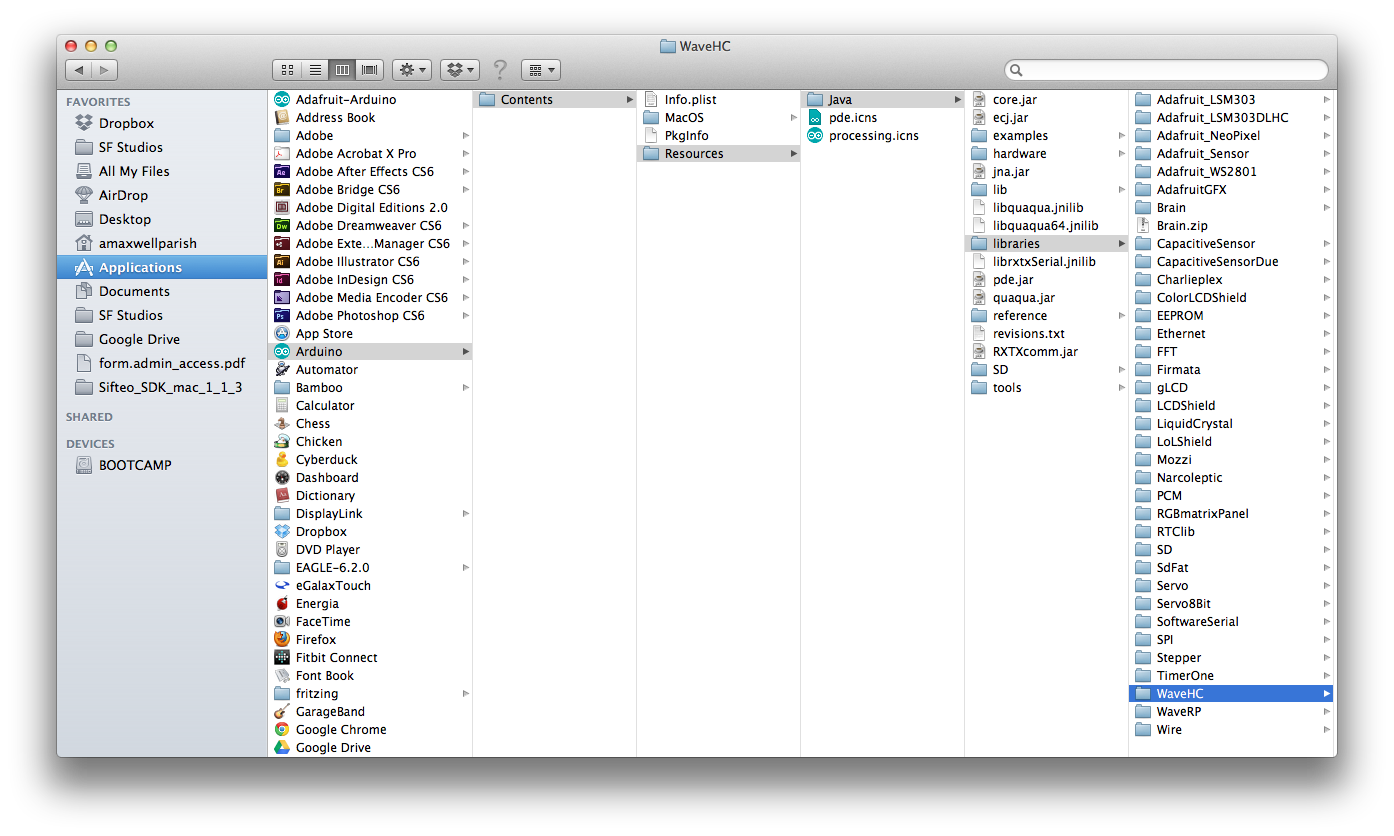The image size is (1394, 836).
Task: Open the item arrangement dropdown
Action: pos(540,70)
